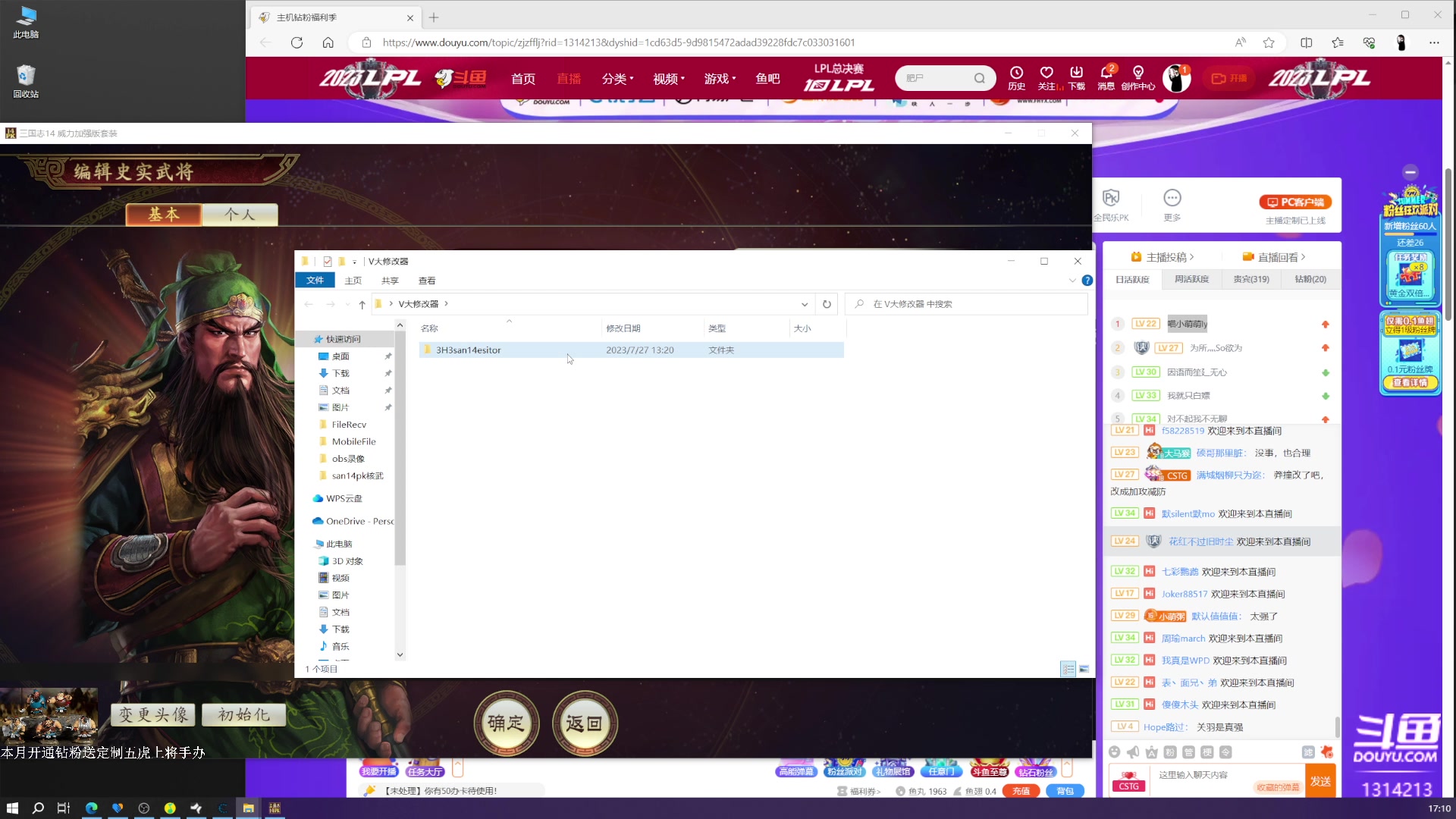Click 发送 send button in chat

1320,782
